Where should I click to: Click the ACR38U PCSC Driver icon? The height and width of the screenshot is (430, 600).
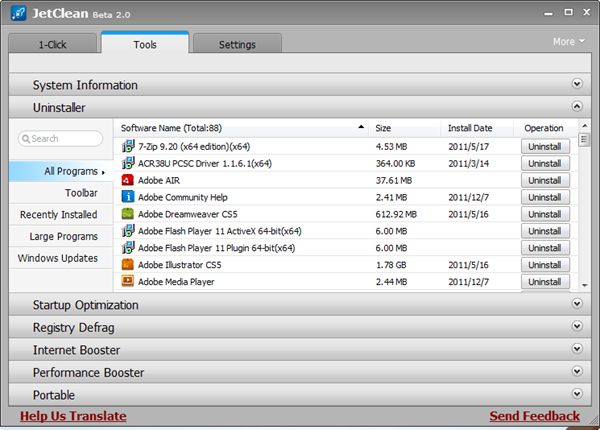[x=128, y=163]
